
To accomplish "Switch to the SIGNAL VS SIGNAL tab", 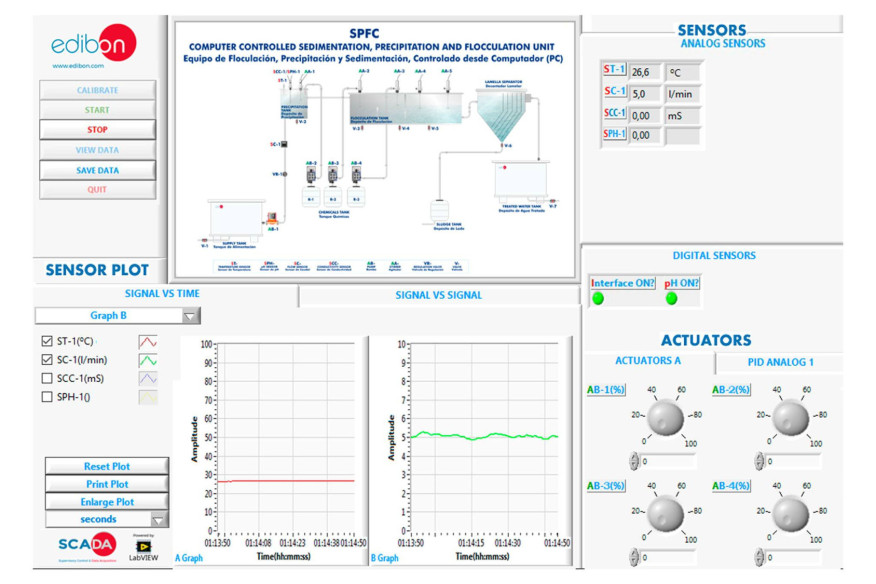I will (x=440, y=294).
